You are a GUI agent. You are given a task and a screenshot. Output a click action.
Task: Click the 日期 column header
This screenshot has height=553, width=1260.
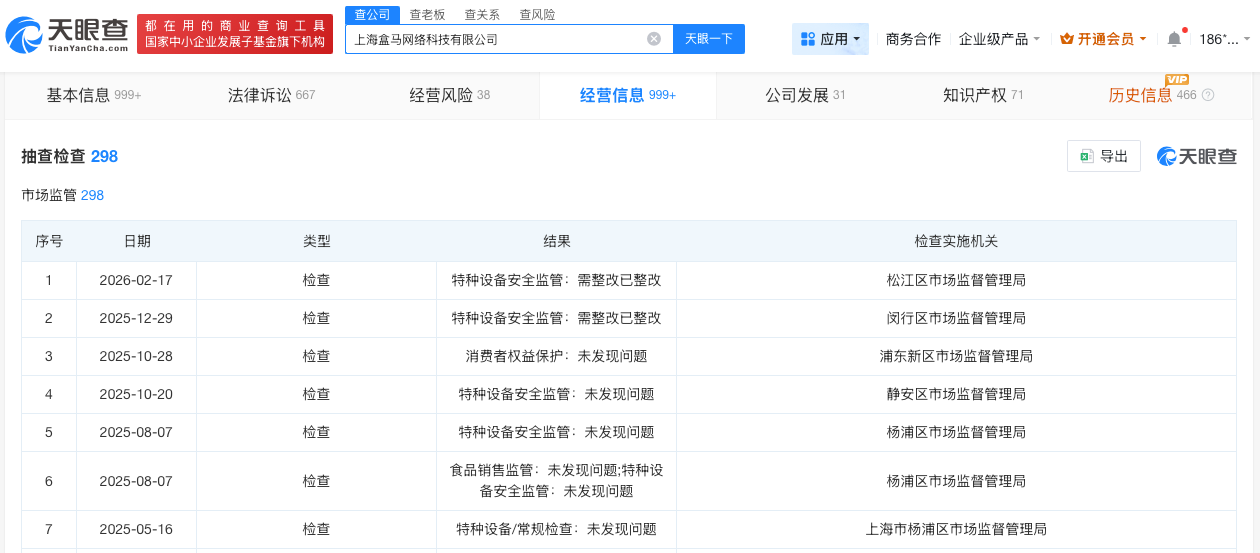(137, 241)
